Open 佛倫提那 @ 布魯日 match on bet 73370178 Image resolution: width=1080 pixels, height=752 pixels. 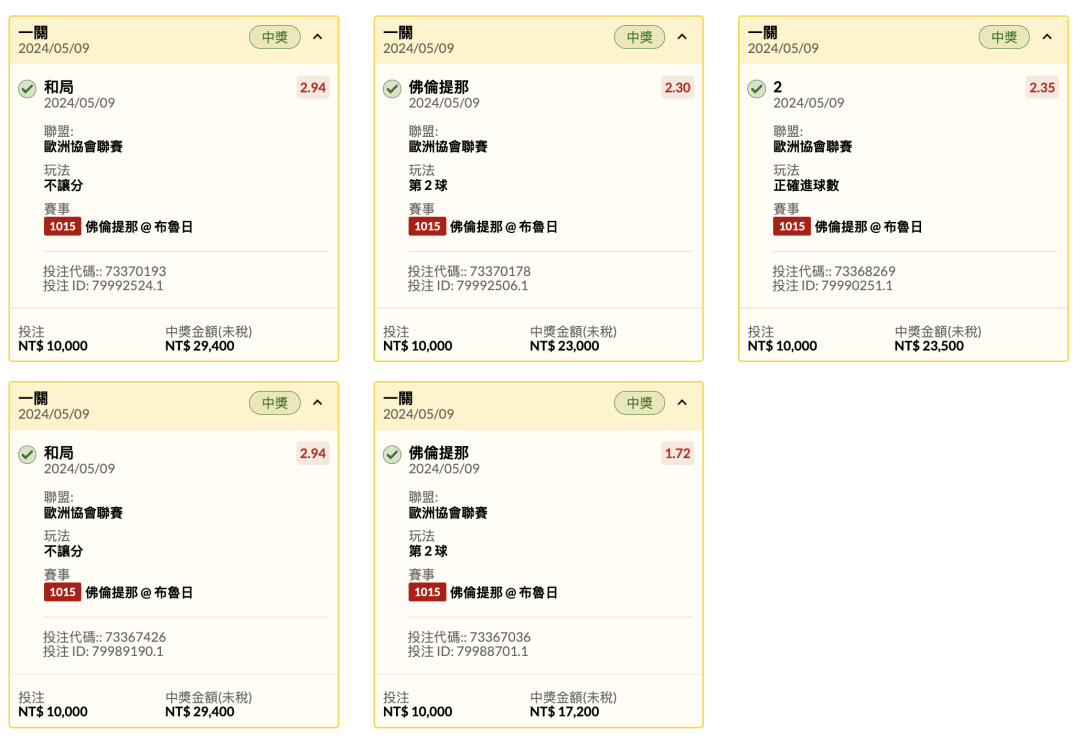tap(503, 227)
